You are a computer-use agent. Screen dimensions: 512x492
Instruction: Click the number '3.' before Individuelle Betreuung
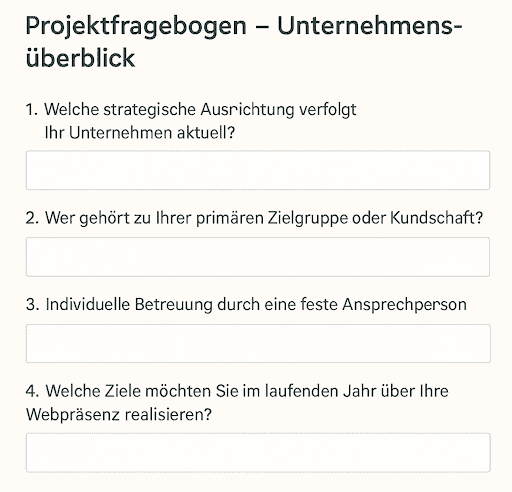pyautogui.click(x=32, y=305)
